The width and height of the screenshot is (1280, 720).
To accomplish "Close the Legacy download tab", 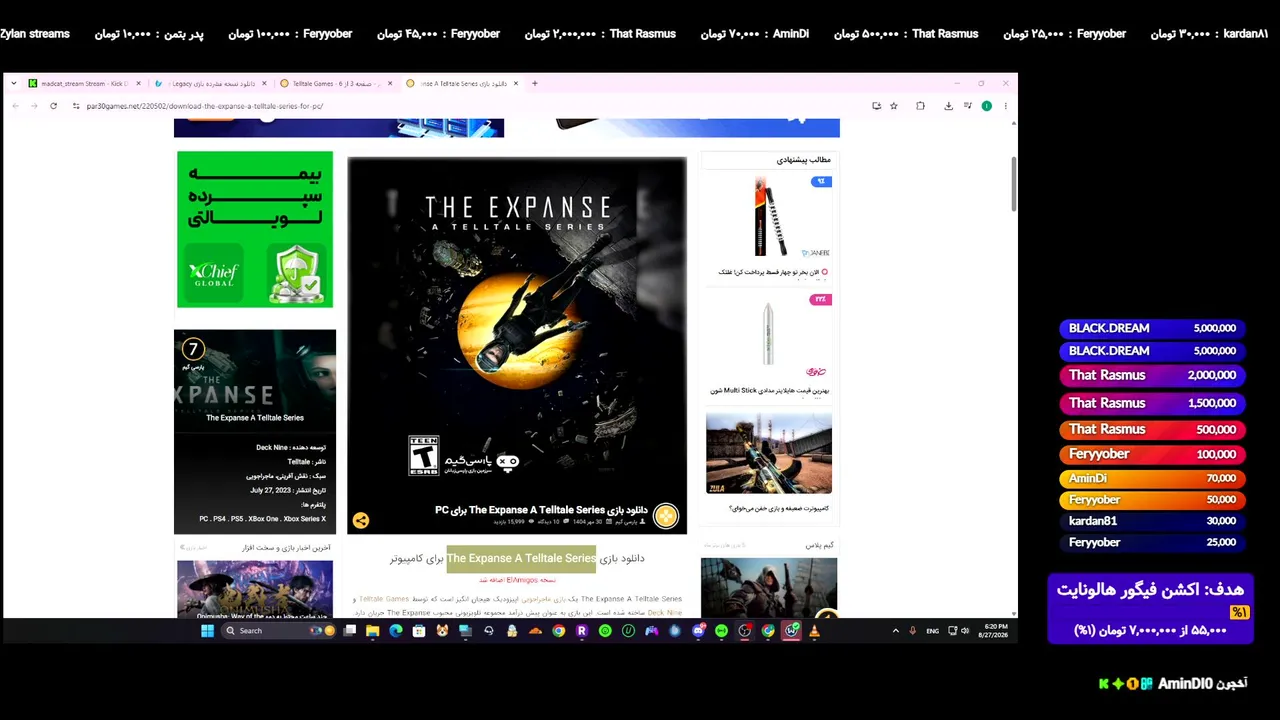I will 264,84.
